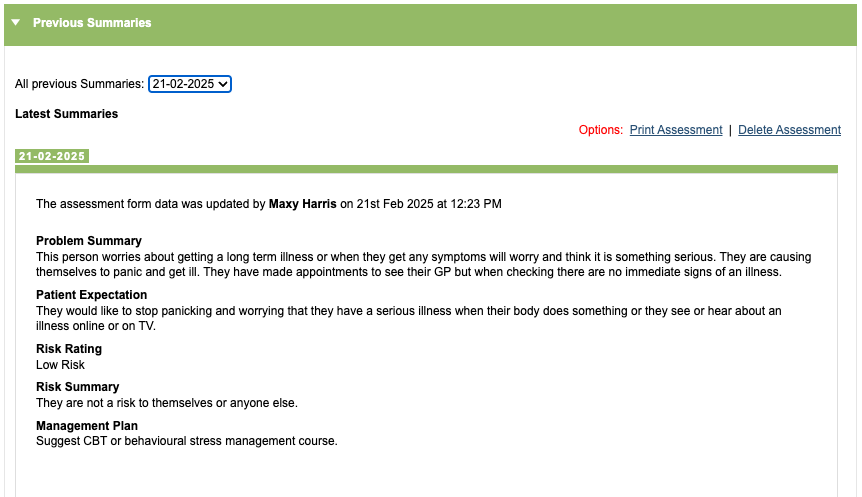The height and width of the screenshot is (497, 862).
Task: Click the All previous Summaries label
Action: [79, 84]
